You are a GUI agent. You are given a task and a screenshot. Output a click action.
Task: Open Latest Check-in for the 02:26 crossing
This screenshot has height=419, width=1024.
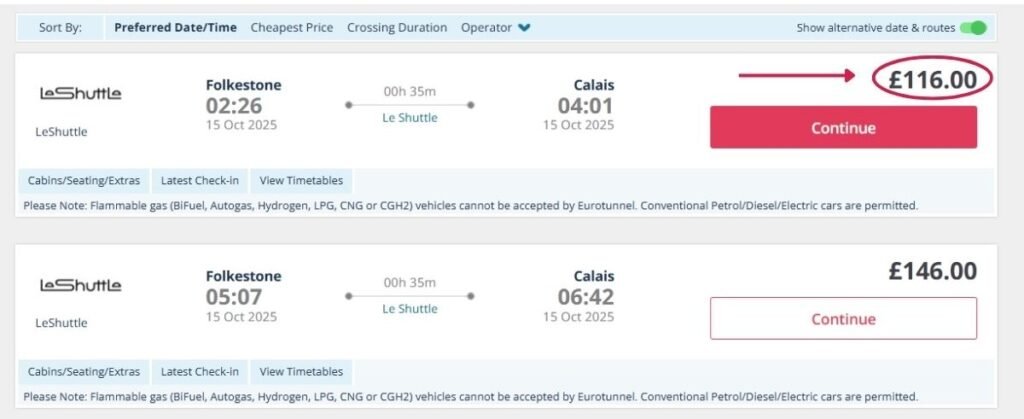point(199,181)
